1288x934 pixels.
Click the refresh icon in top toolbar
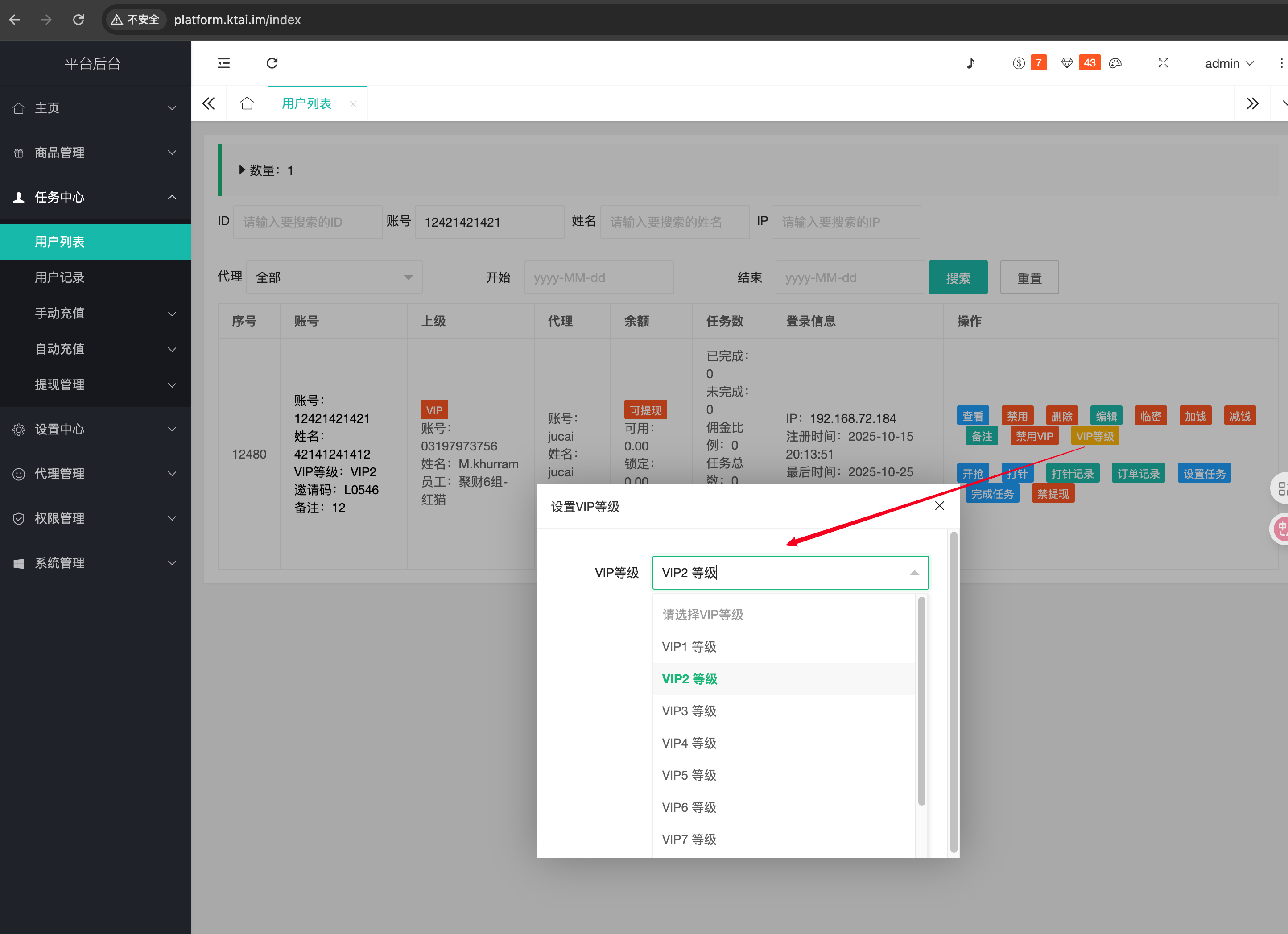click(272, 63)
